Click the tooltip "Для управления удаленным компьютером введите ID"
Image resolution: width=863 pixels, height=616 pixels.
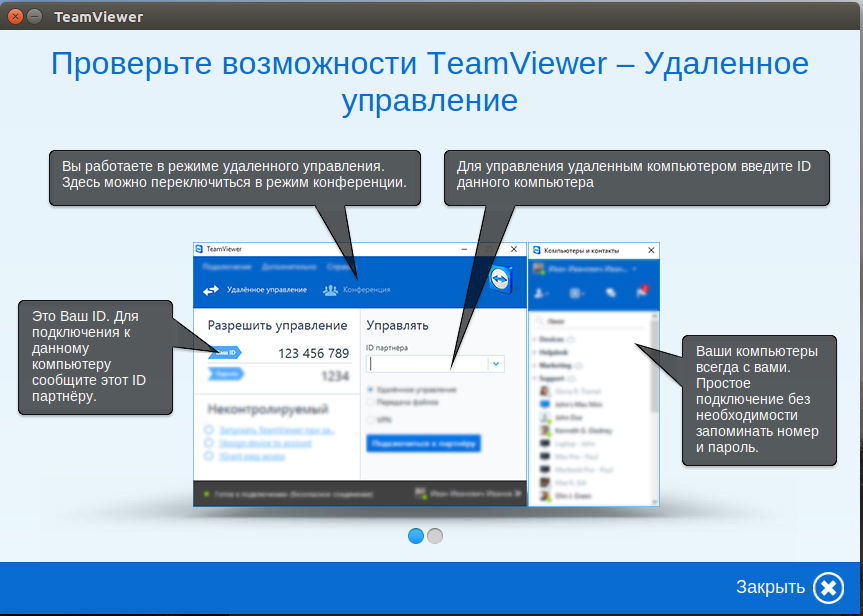click(636, 178)
